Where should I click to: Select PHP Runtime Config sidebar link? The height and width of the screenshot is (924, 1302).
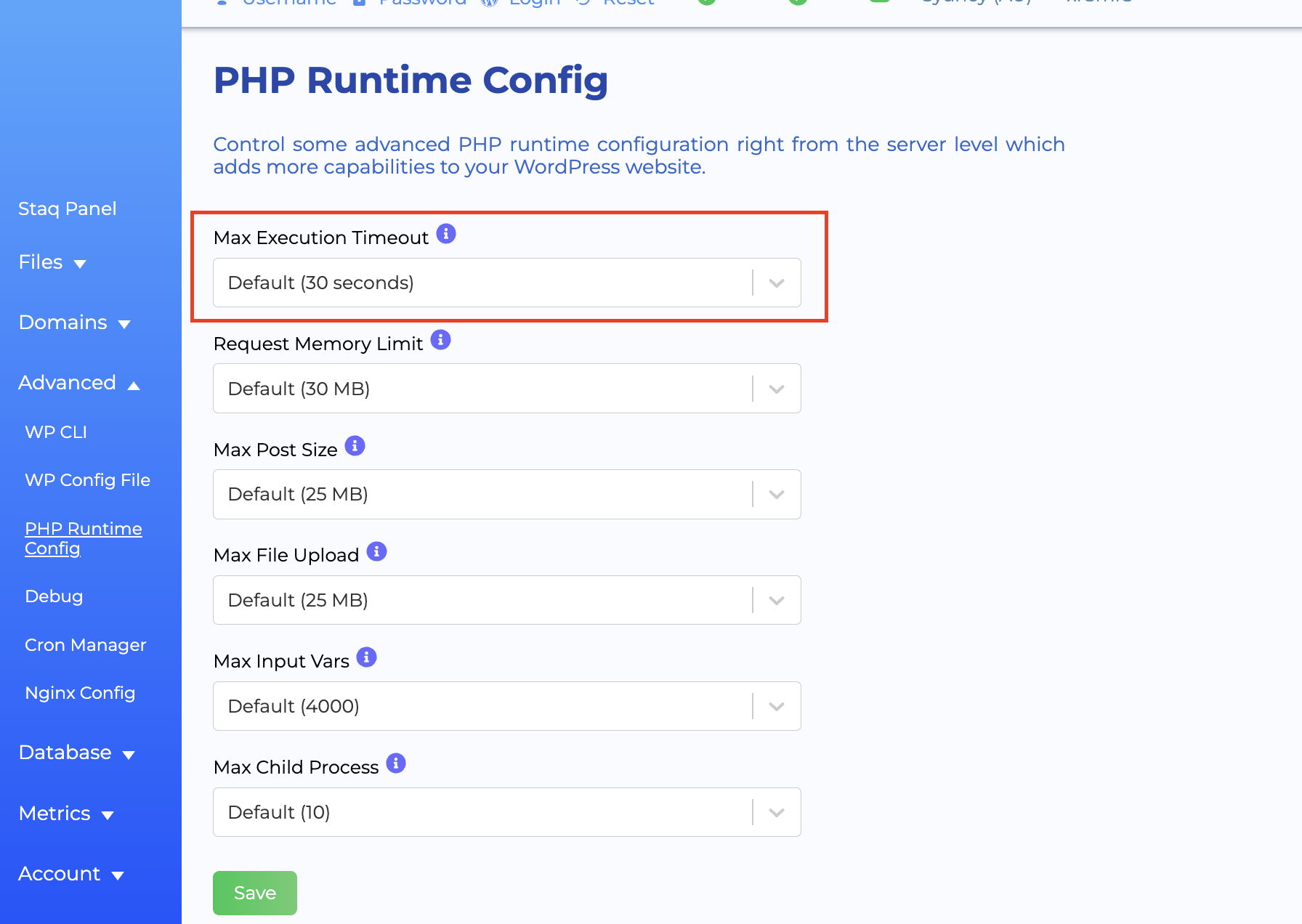tap(84, 538)
